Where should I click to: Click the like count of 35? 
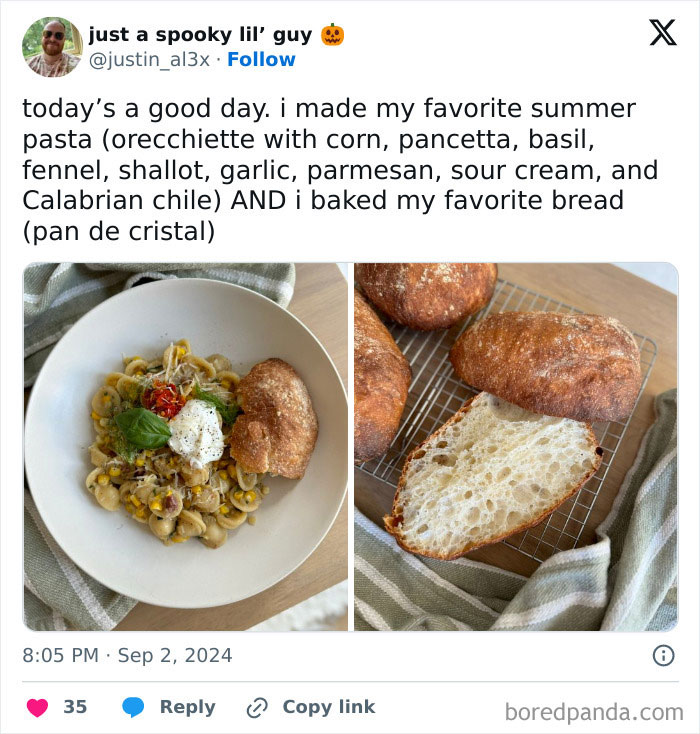pos(75,707)
